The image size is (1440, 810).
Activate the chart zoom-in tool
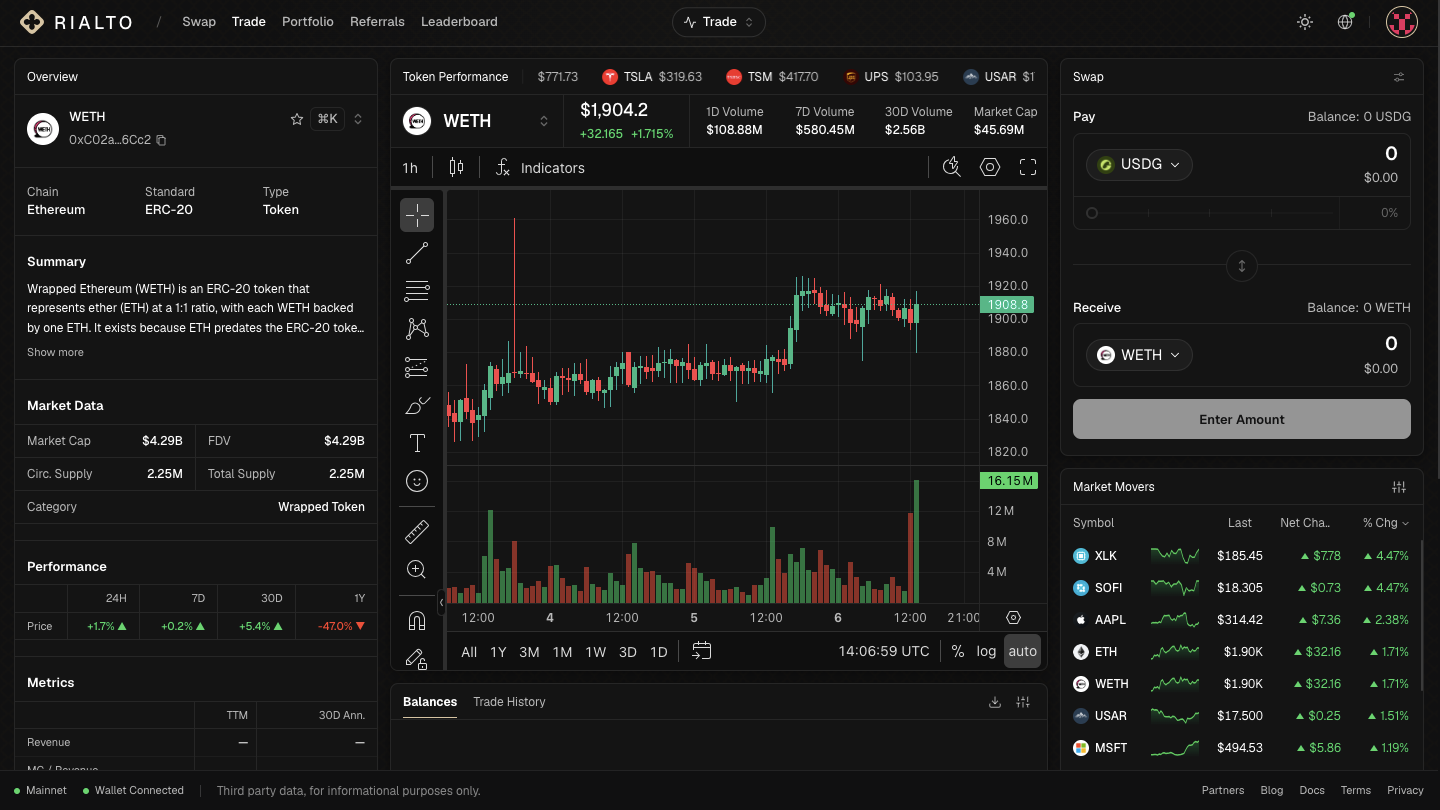click(x=417, y=569)
